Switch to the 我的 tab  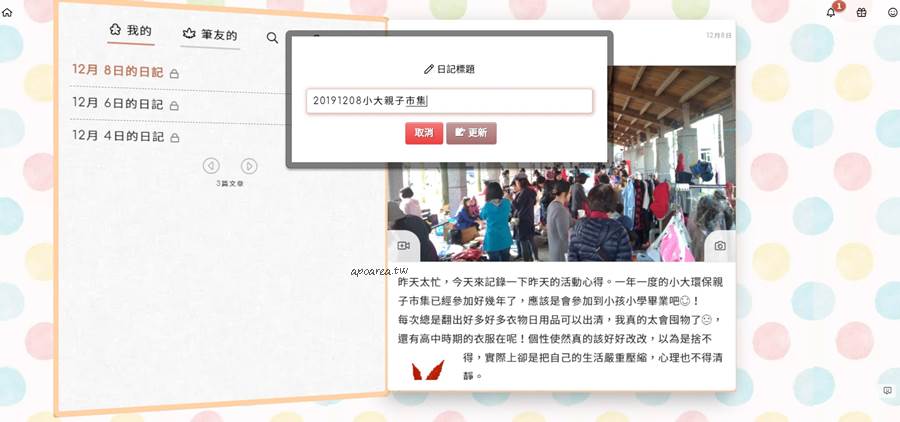point(131,31)
